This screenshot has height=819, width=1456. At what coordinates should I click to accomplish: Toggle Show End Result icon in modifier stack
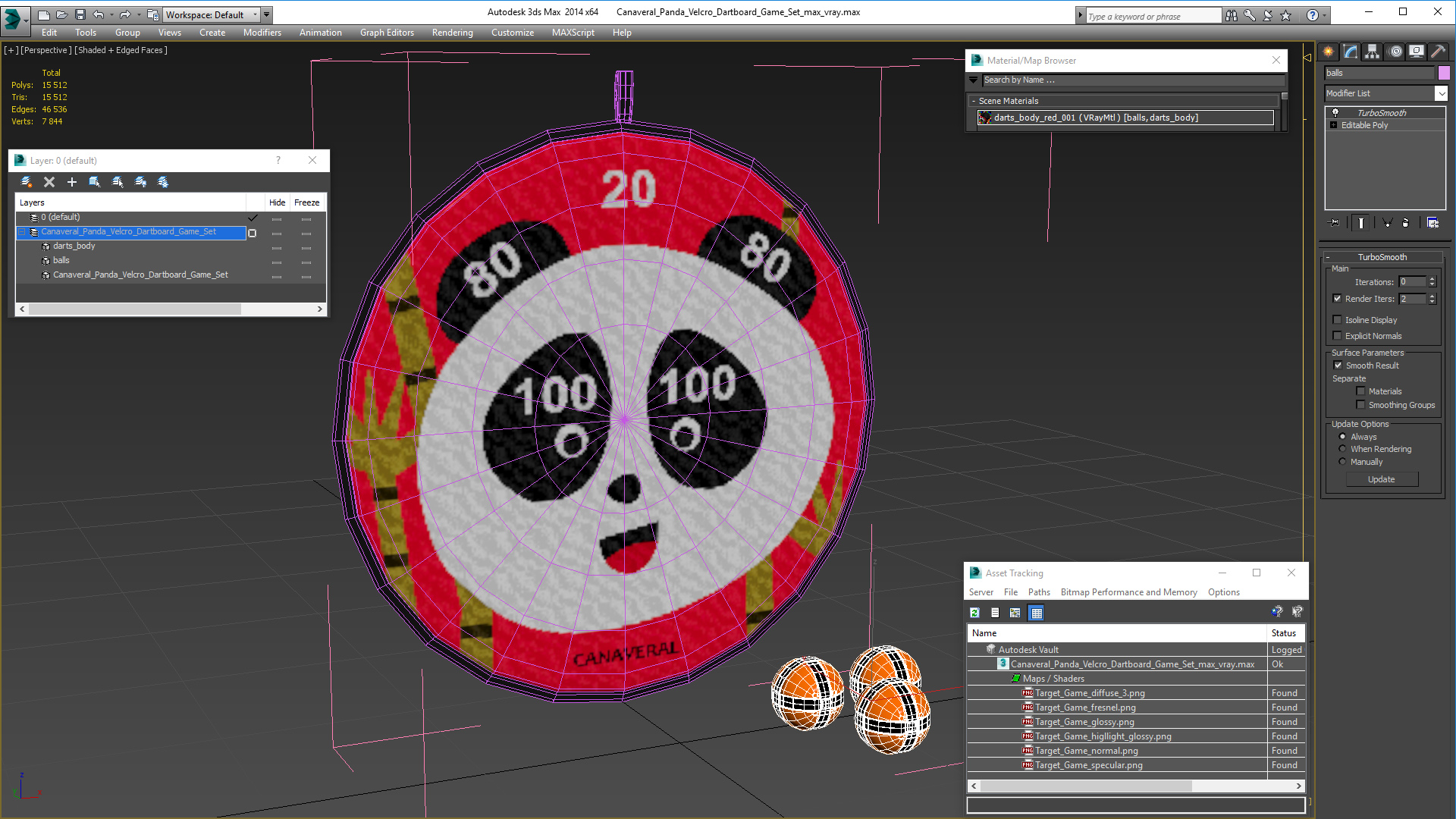pos(1361,223)
